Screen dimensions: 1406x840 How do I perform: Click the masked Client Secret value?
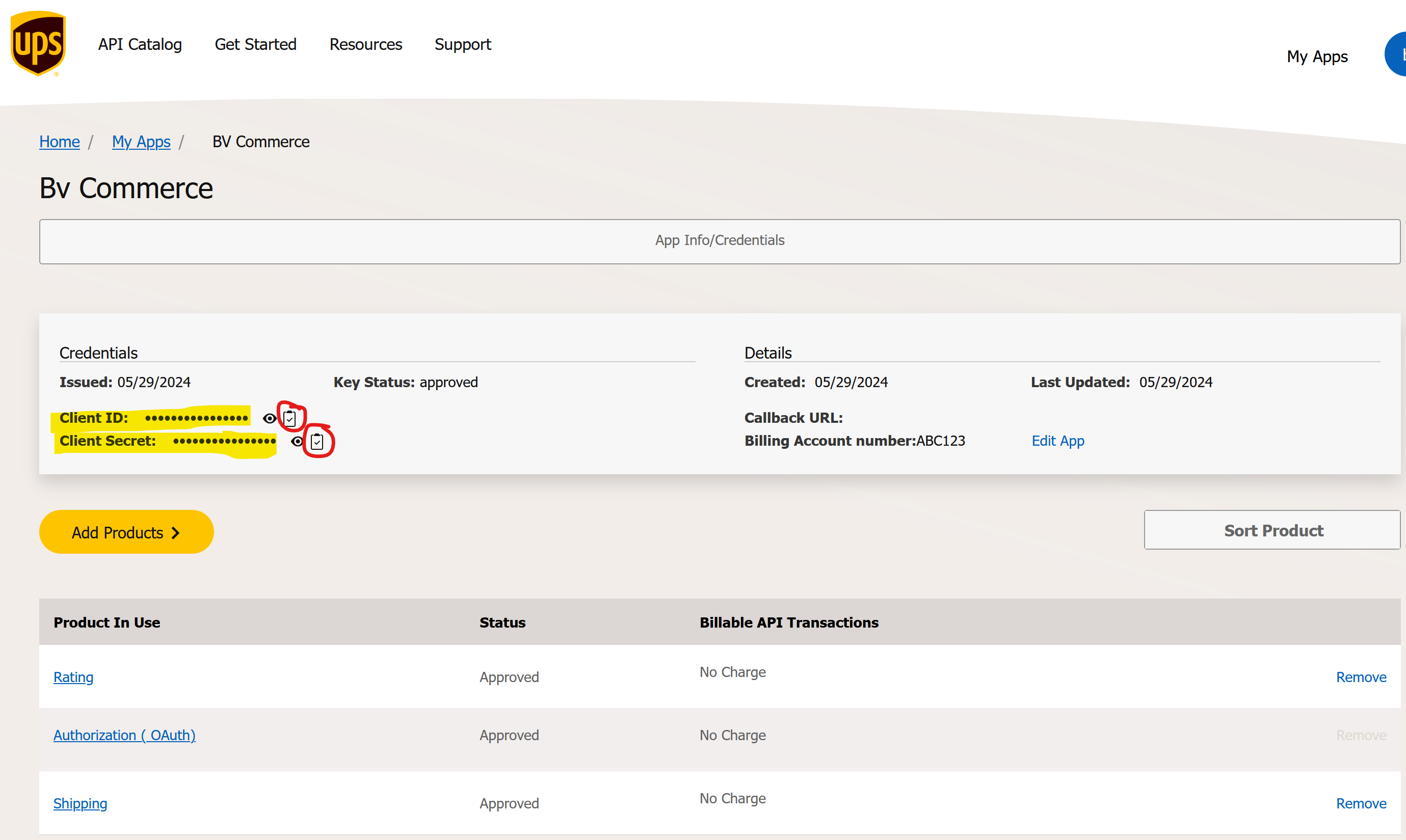pyautogui.click(x=225, y=441)
